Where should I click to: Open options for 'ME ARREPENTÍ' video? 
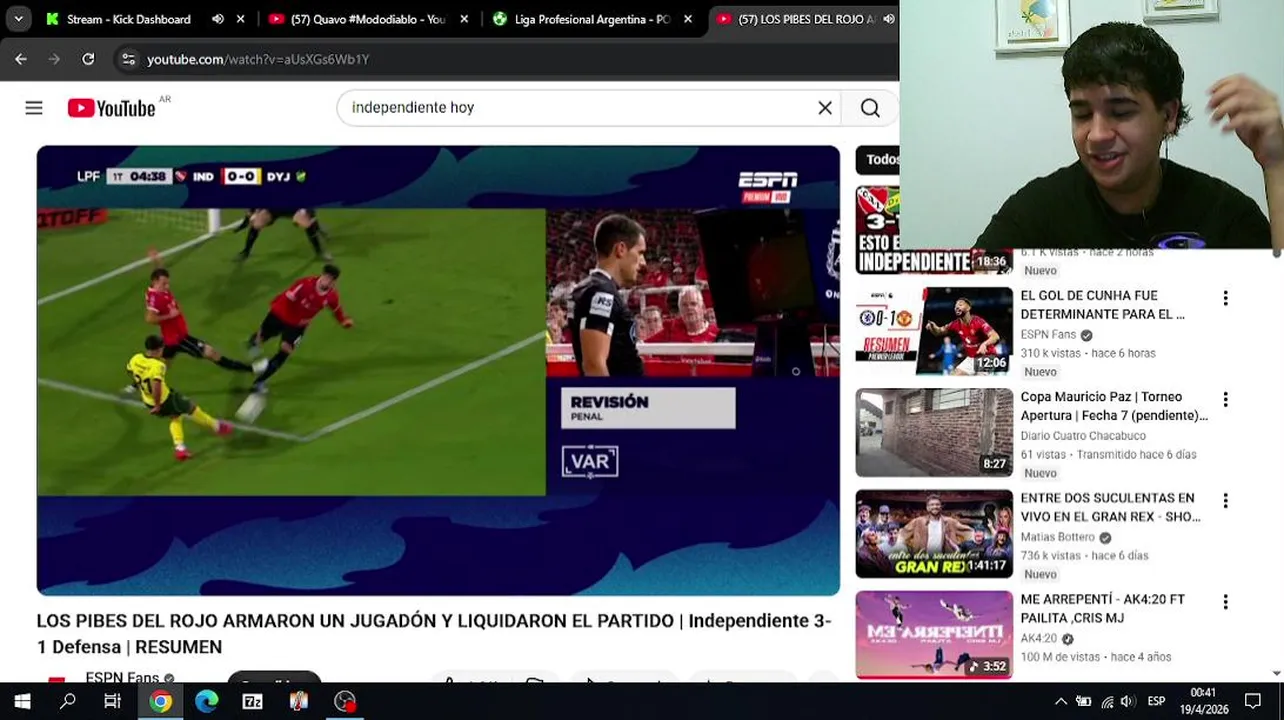1225,602
